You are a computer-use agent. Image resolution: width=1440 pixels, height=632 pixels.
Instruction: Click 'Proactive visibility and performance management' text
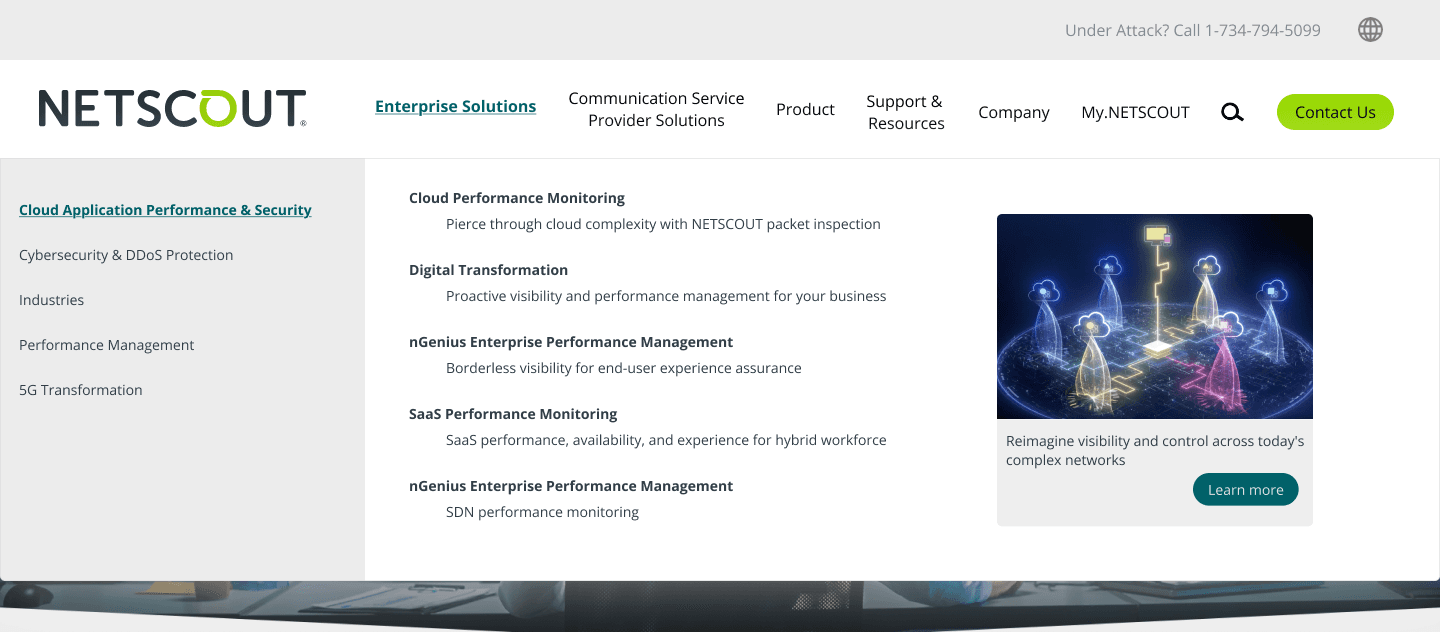click(666, 296)
